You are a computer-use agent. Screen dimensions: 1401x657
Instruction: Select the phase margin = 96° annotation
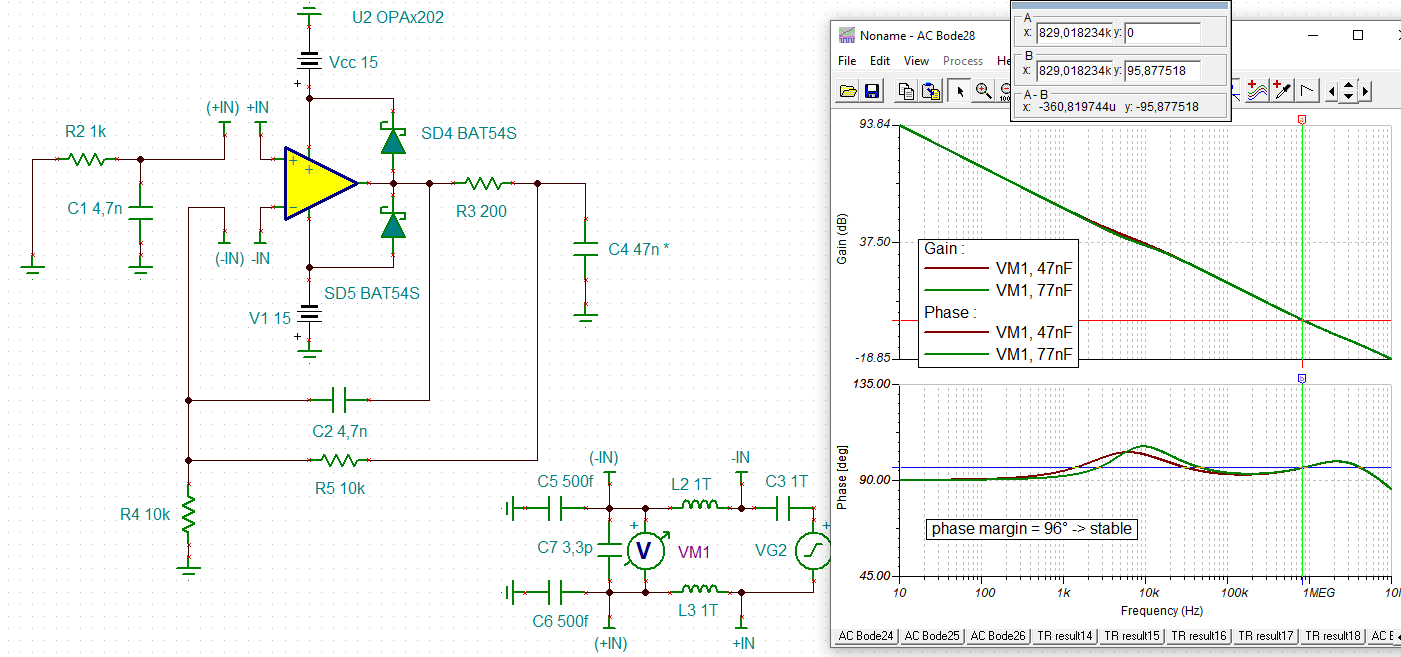pos(1031,528)
